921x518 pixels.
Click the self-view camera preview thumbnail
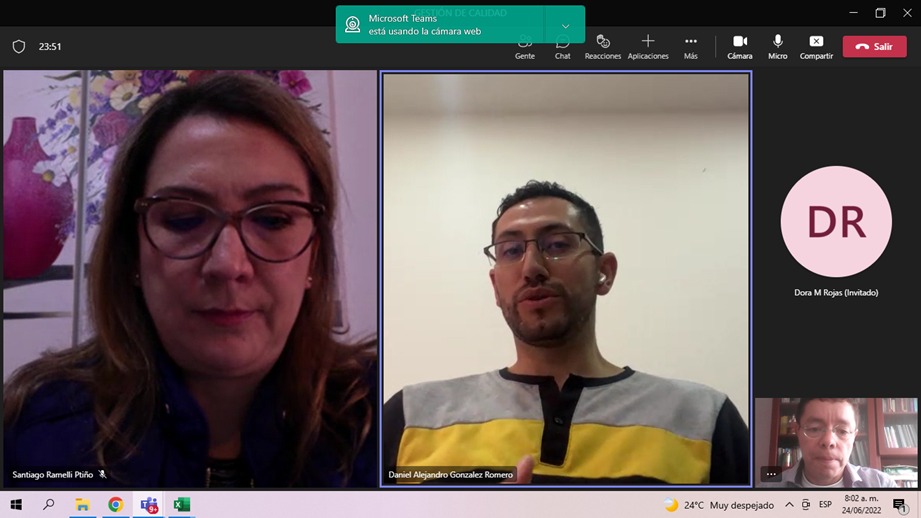tap(836, 443)
